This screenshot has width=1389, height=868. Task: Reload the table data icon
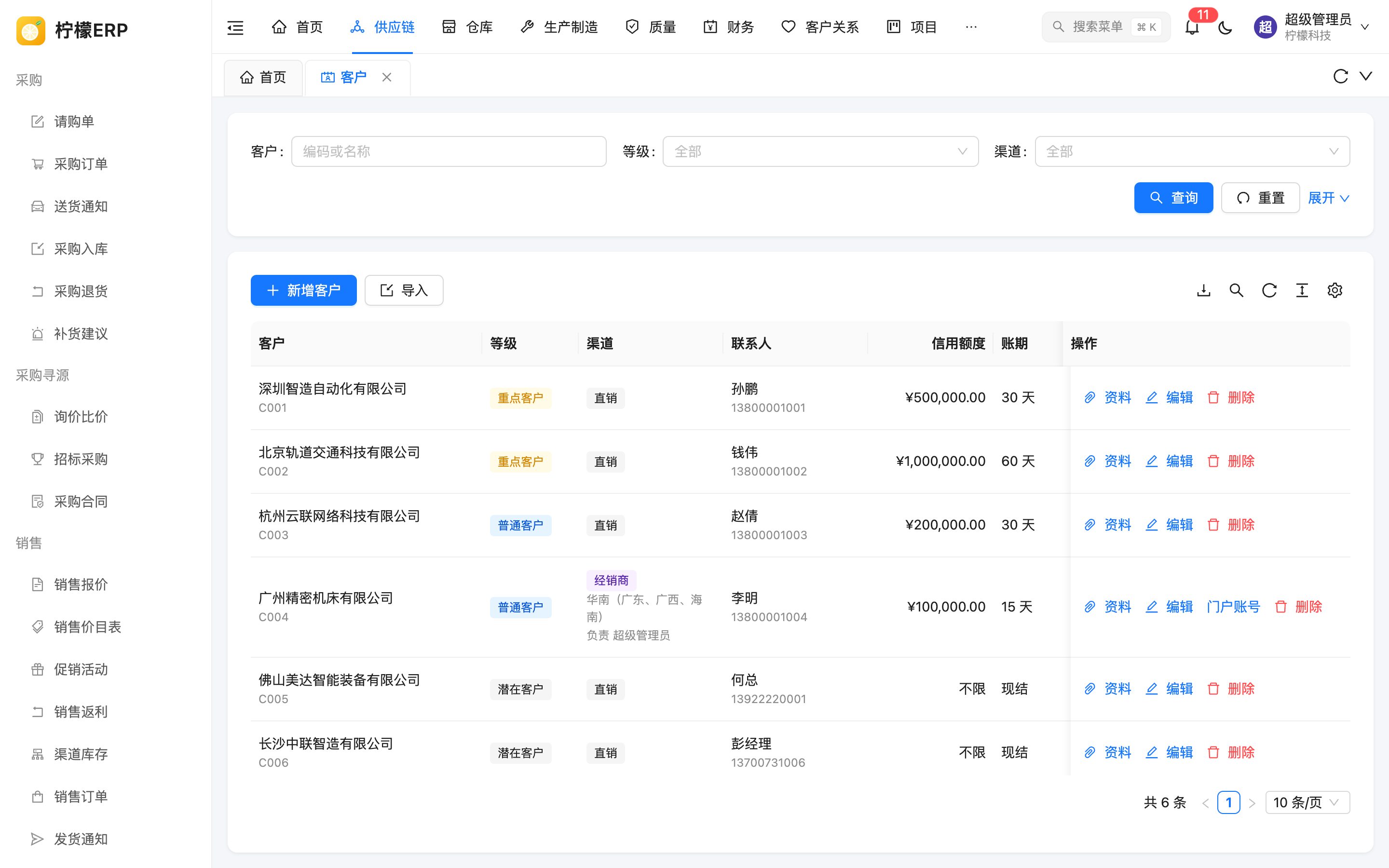(x=1269, y=290)
